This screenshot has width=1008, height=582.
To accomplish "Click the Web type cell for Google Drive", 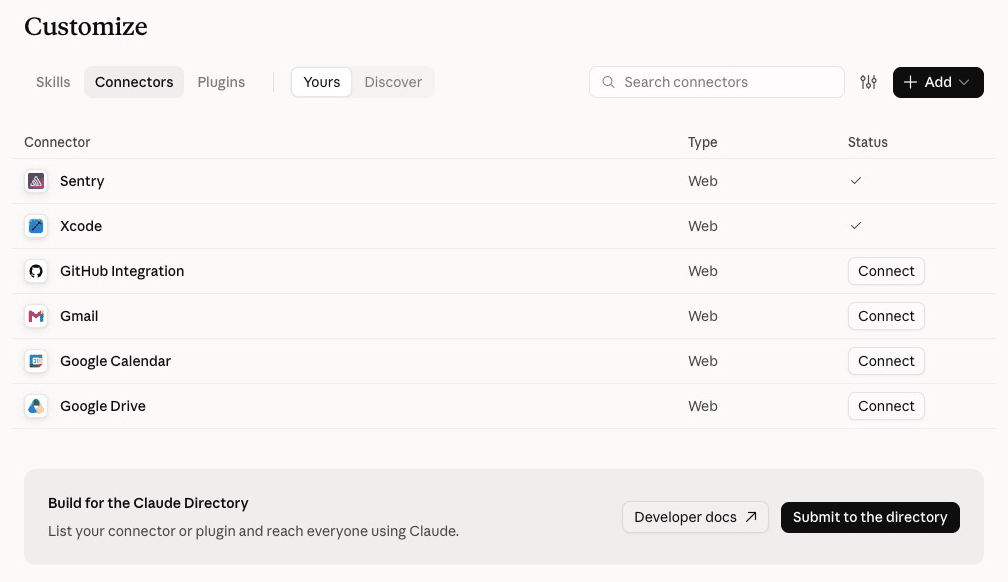I will click(x=703, y=406).
